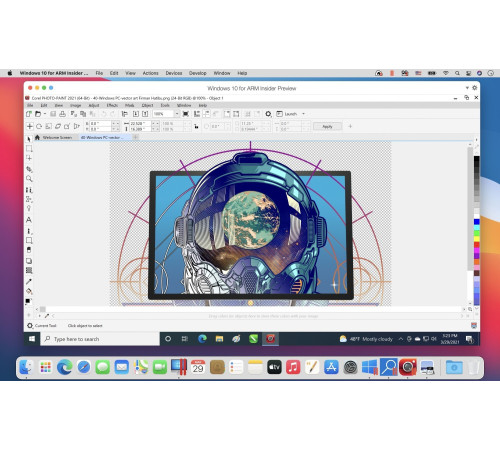
Task: Select the Fill bucket tool
Action: tap(29, 291)
